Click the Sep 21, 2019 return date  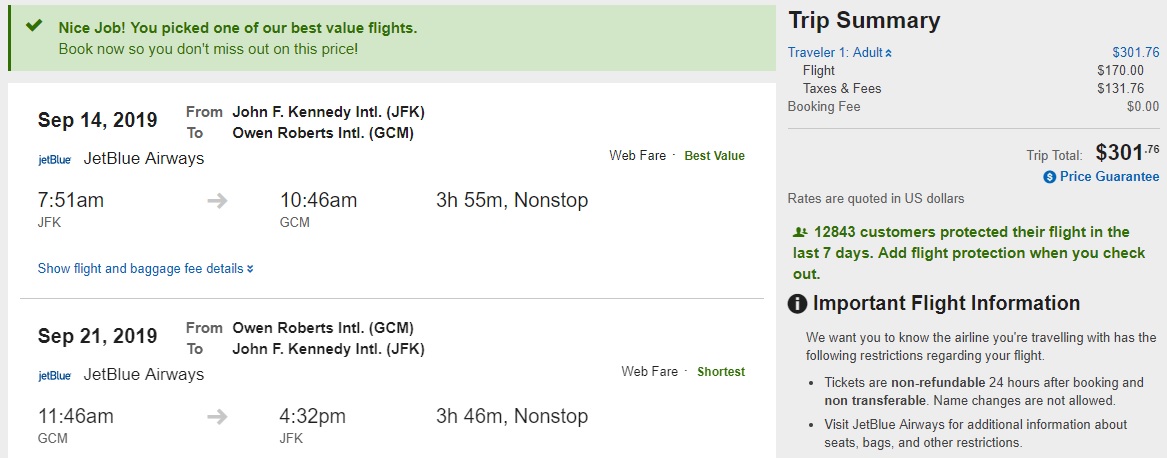[x=97, y=336]
